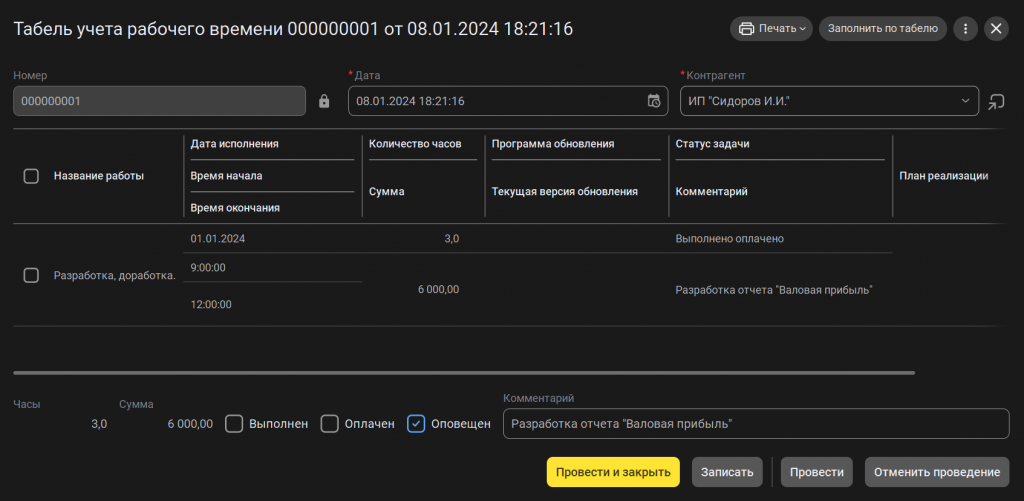The height and width of the screenshot is (501, 1024).
Task: Click the lock icon beside Номер
Action: (x=324, y=101)
